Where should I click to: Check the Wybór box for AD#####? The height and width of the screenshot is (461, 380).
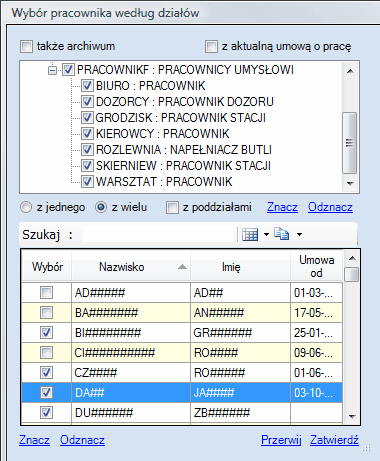(46, 293)
